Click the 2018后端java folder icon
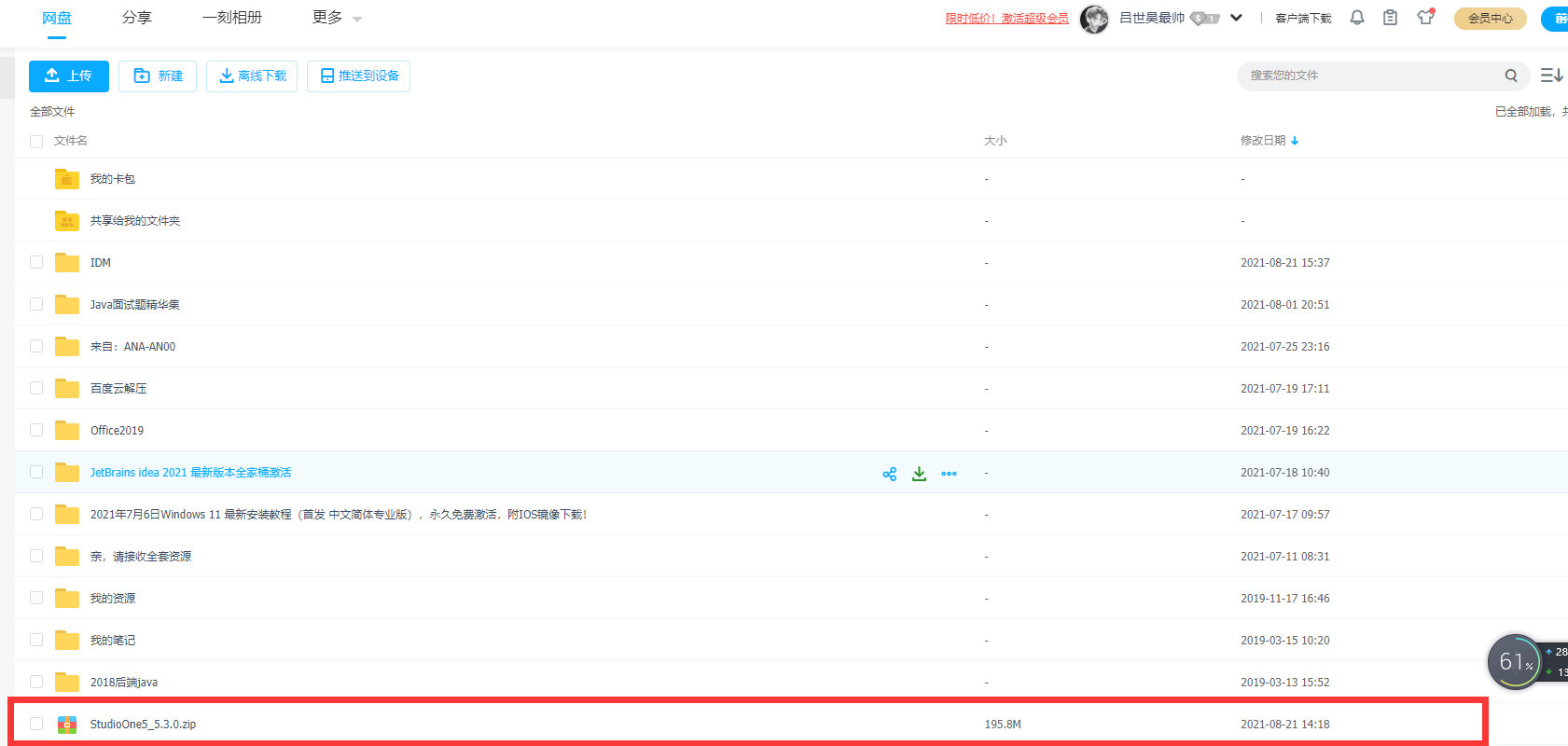 coord(67,682)
